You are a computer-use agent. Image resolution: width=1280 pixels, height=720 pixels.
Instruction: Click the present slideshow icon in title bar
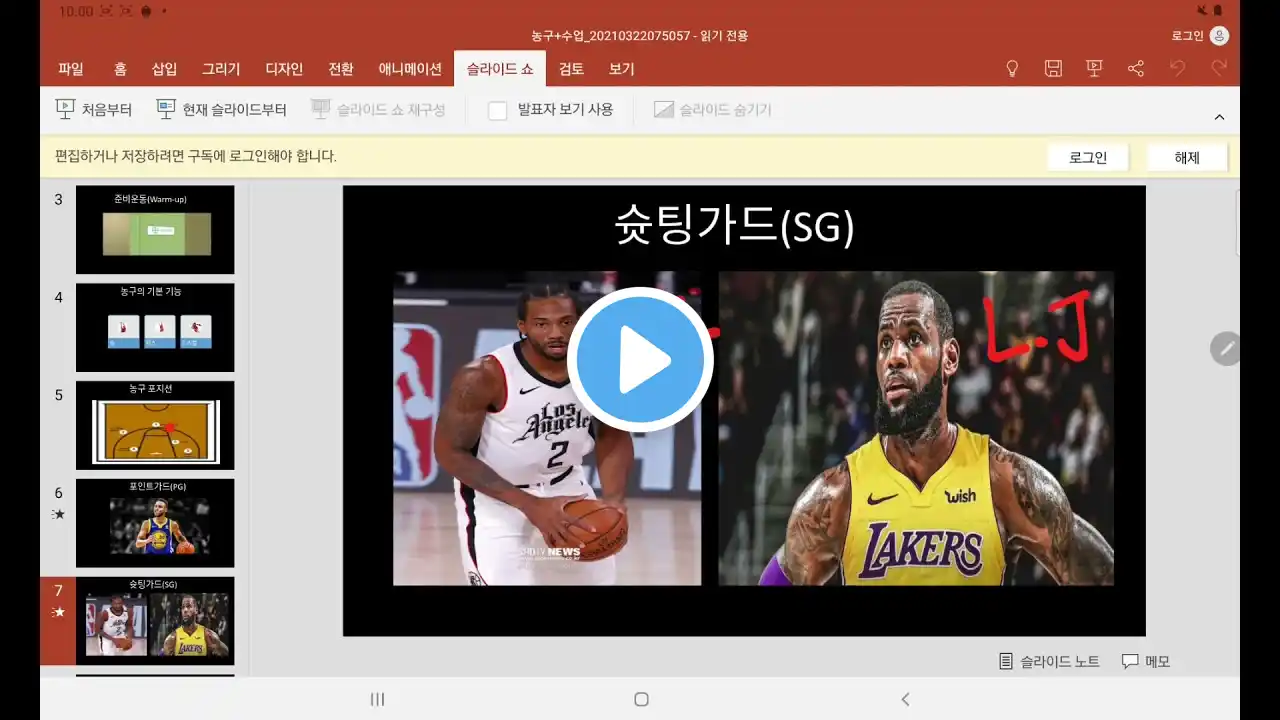click(1094, 68)
